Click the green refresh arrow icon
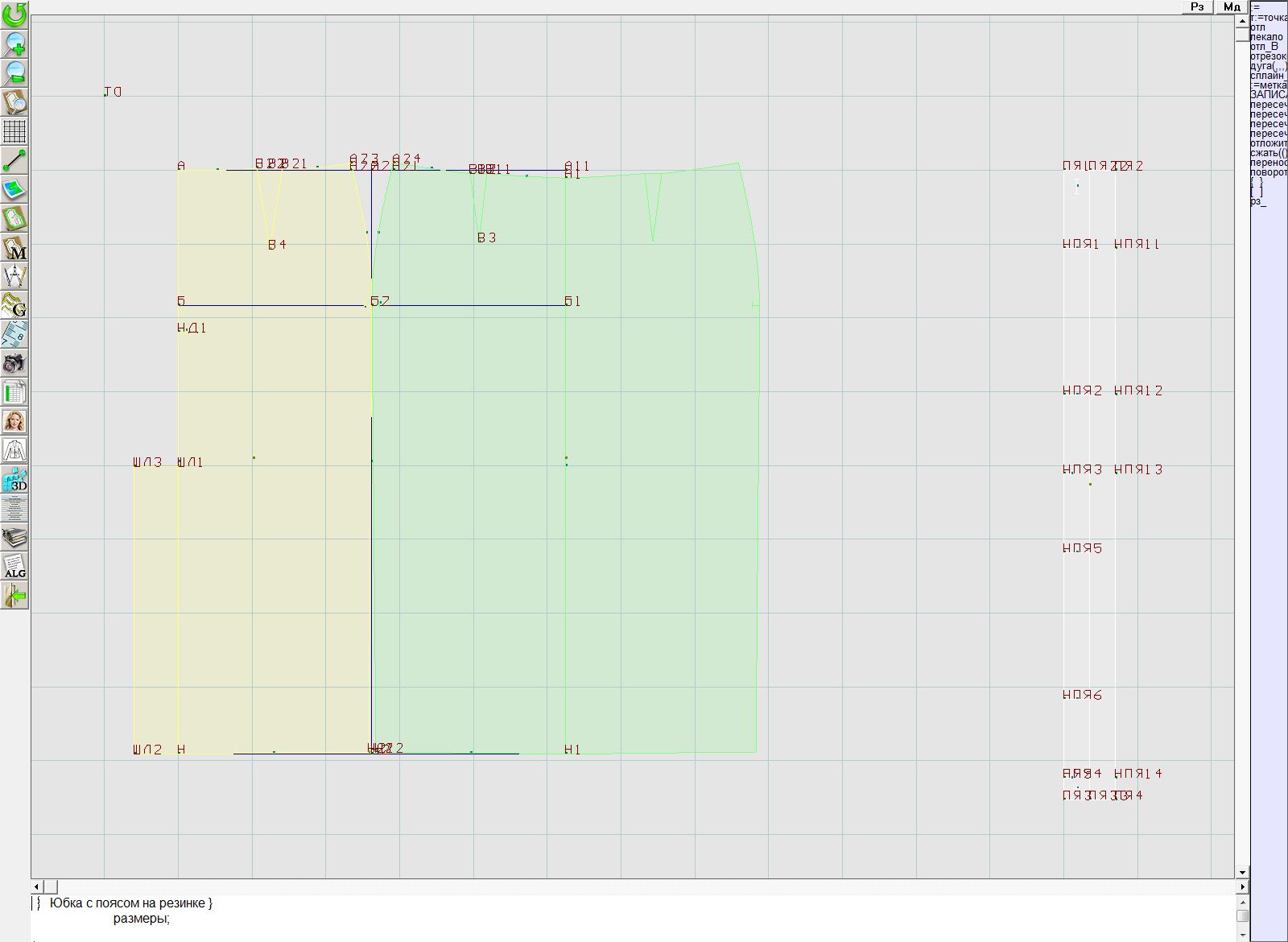1288x942 pixels. point(14,14)
